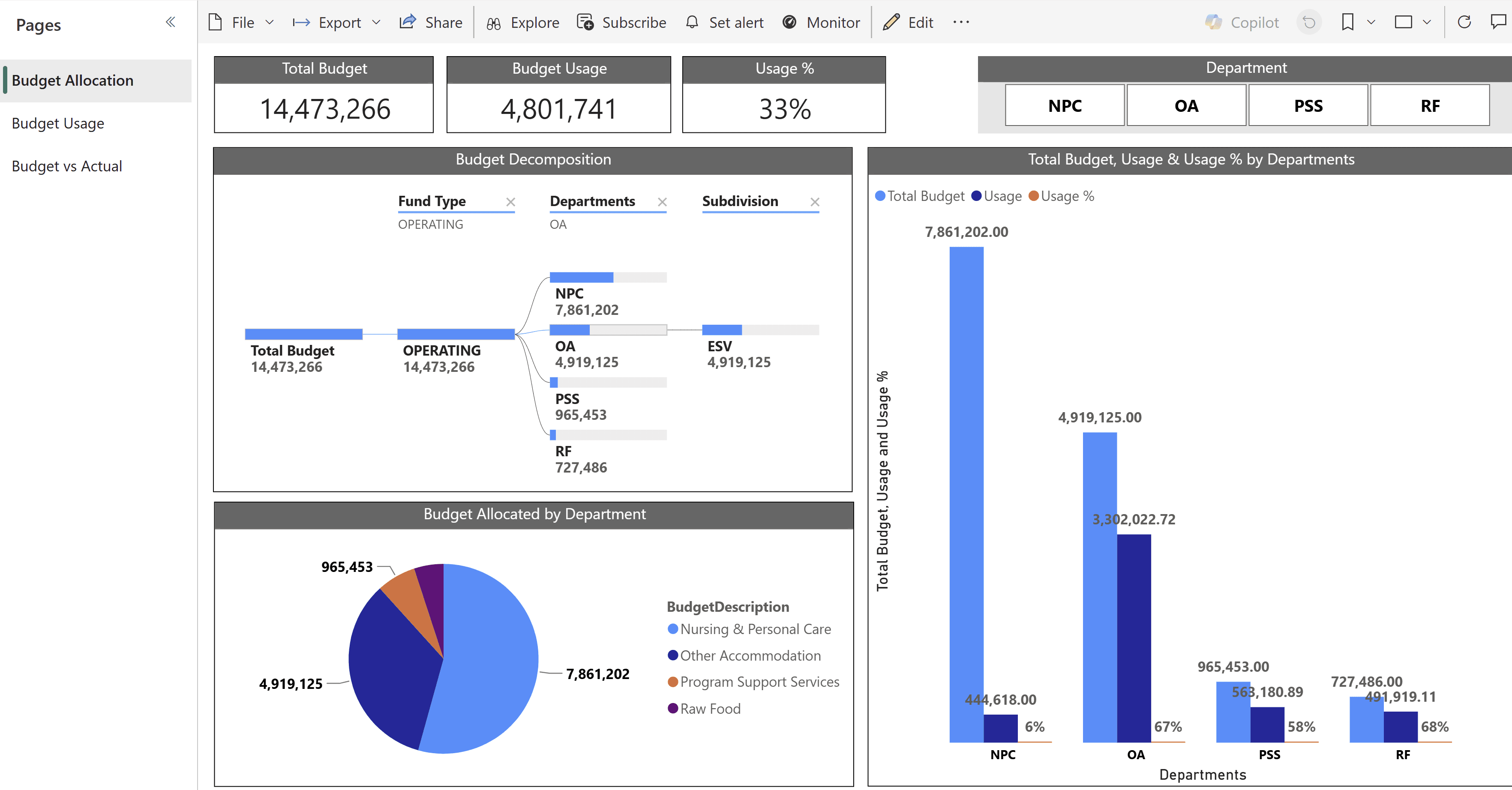This screenshot has width=1512, height=790.
Task: Expand the File dropdown chevron
Action: pyautogui.click(x=270, y=22)
